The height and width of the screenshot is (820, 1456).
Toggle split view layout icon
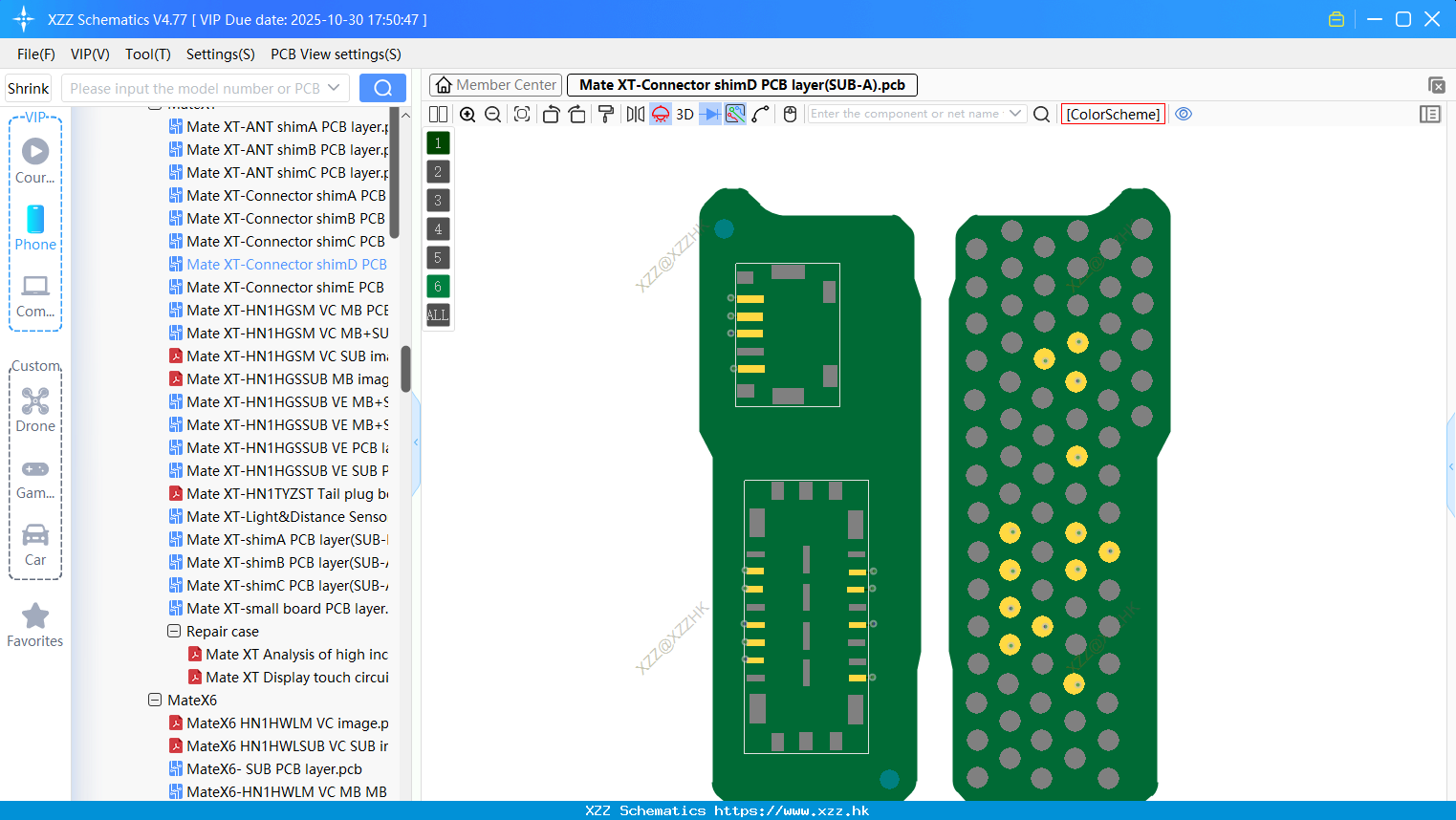click(x=438, y=114)
